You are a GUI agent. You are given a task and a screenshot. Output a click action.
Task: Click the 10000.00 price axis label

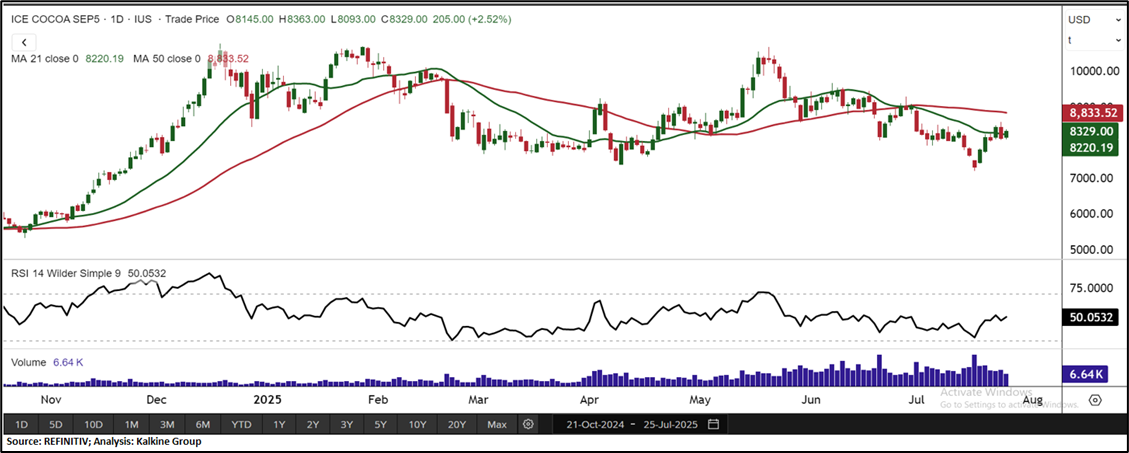(1094, 71)
